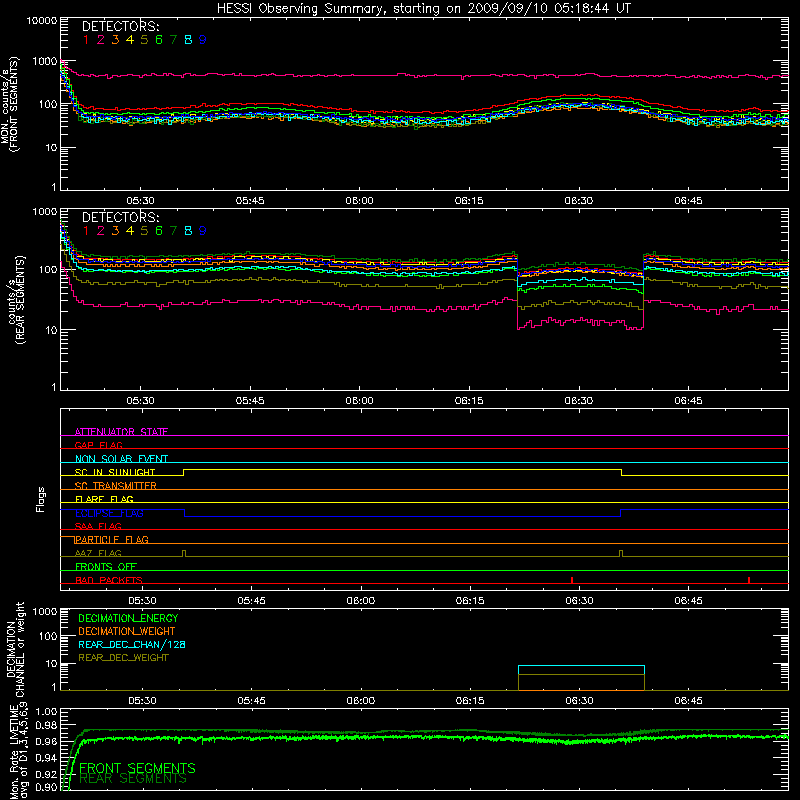The height and width of the screenshot is (800, 800).
Task: Click the orange detector 3 legend number in the rear segments plot
Action: pos(115,231)
